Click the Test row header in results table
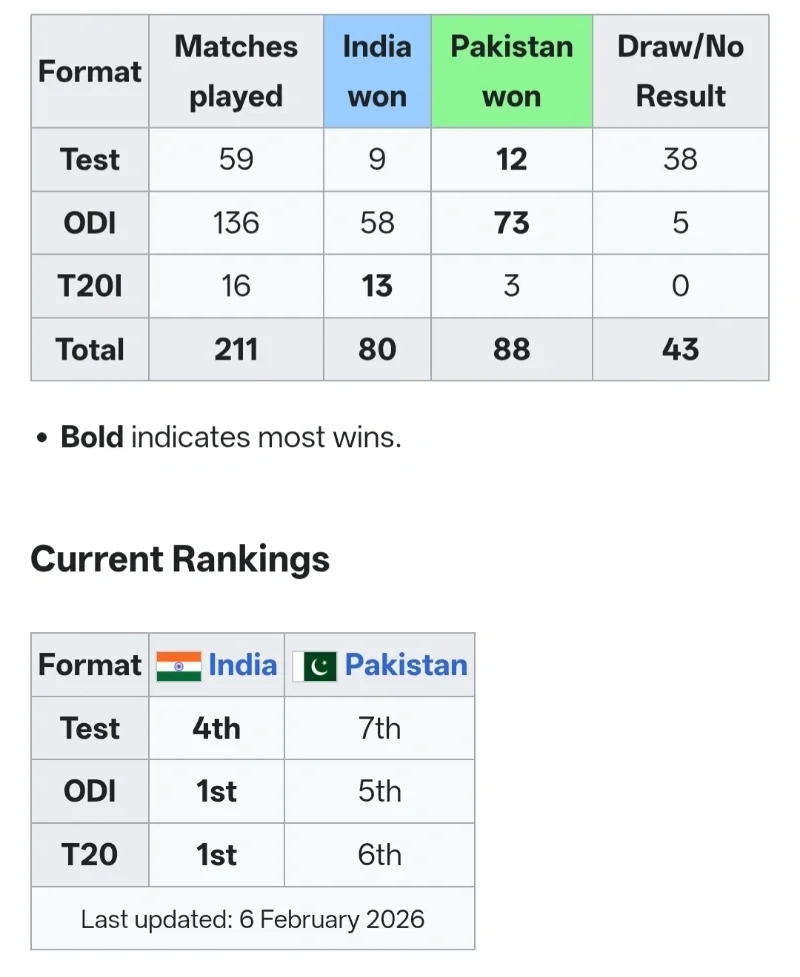Viewport: 800px width, 977px height. click(90, 160)
